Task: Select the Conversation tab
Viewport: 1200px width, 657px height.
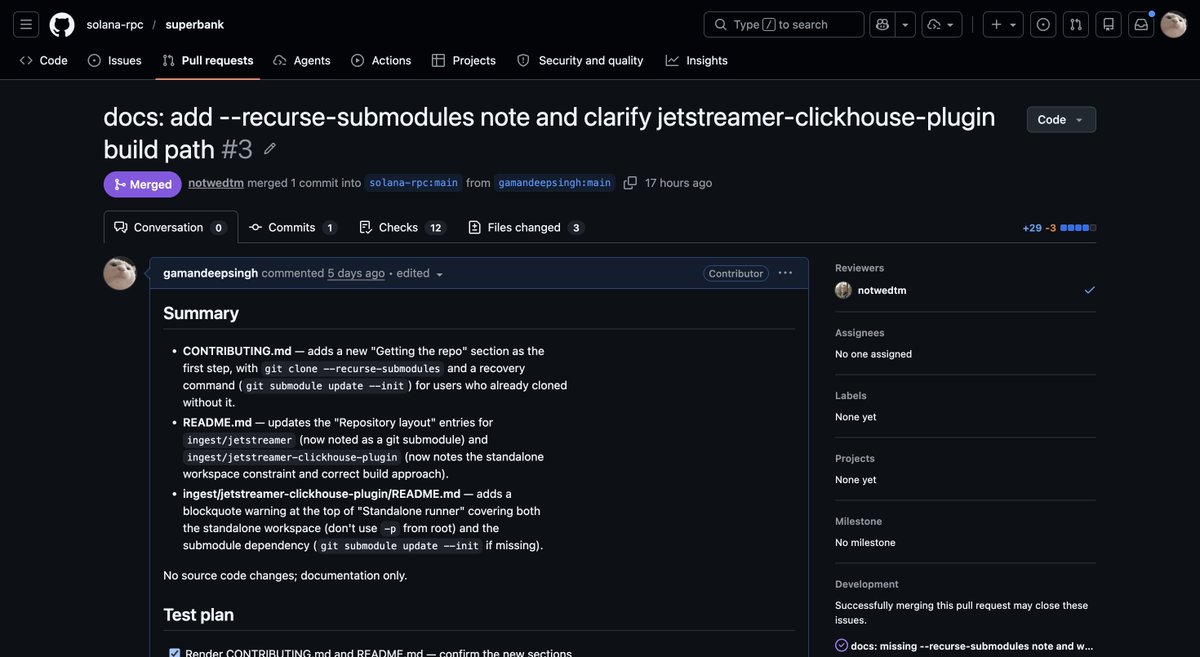Action: [171, 227]
